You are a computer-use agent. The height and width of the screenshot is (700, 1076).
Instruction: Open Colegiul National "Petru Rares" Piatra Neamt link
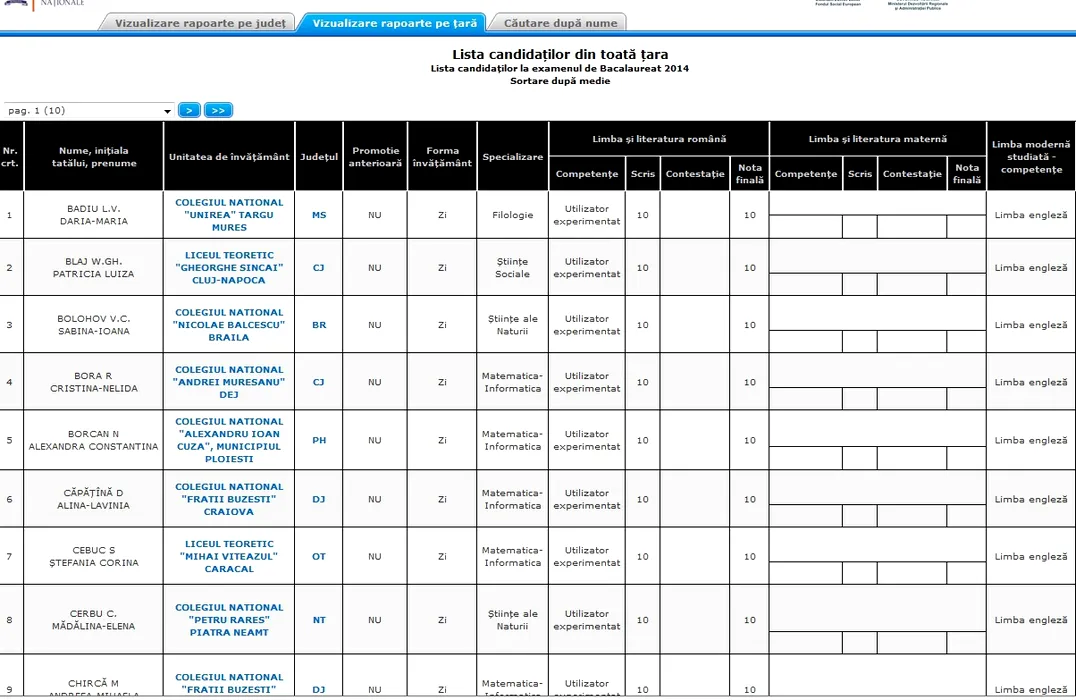pyautogui.click(x=229, y=619)
